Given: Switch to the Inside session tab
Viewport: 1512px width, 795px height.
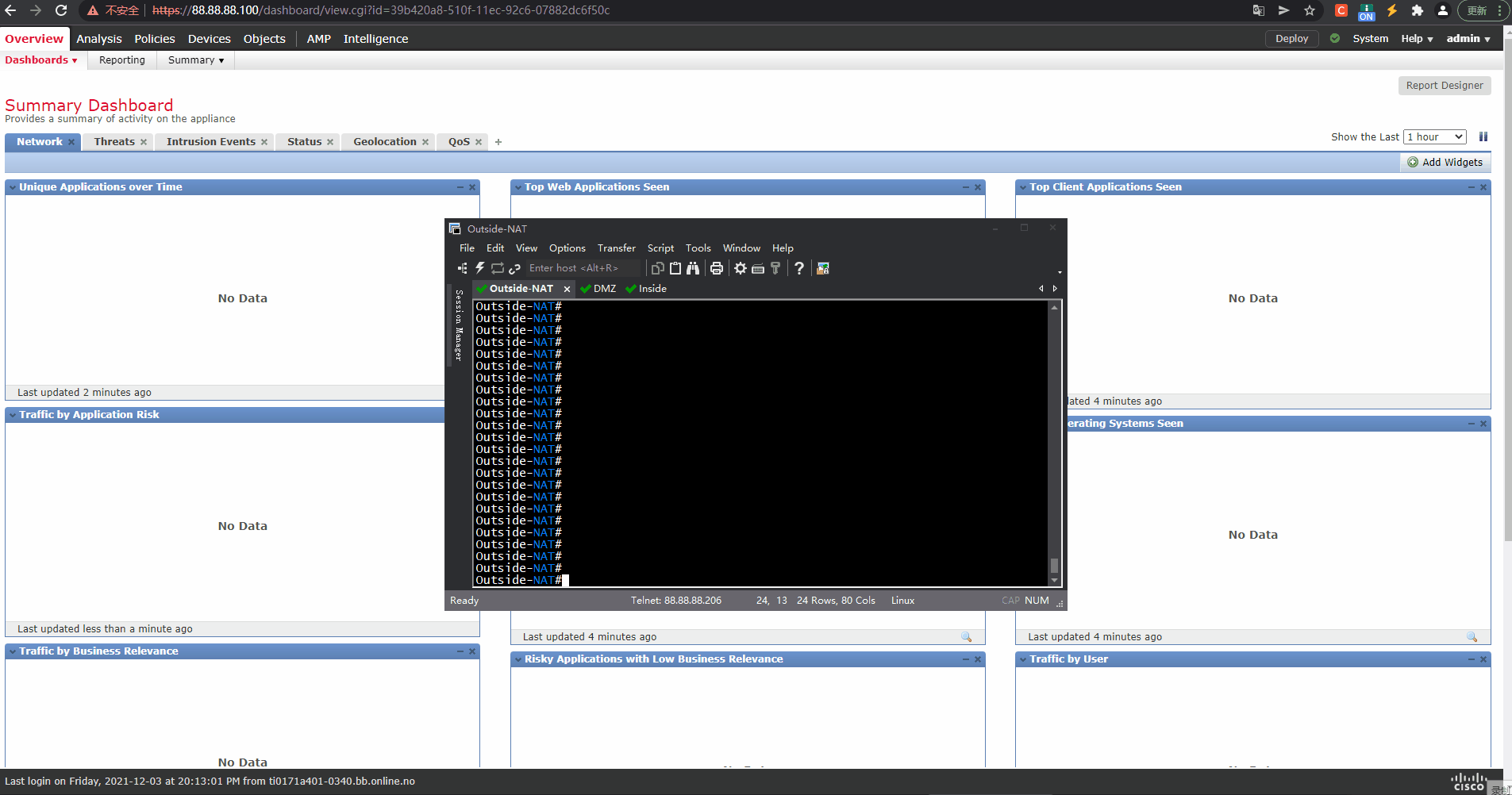Looking at the screenshot, I should coord(646,289).
